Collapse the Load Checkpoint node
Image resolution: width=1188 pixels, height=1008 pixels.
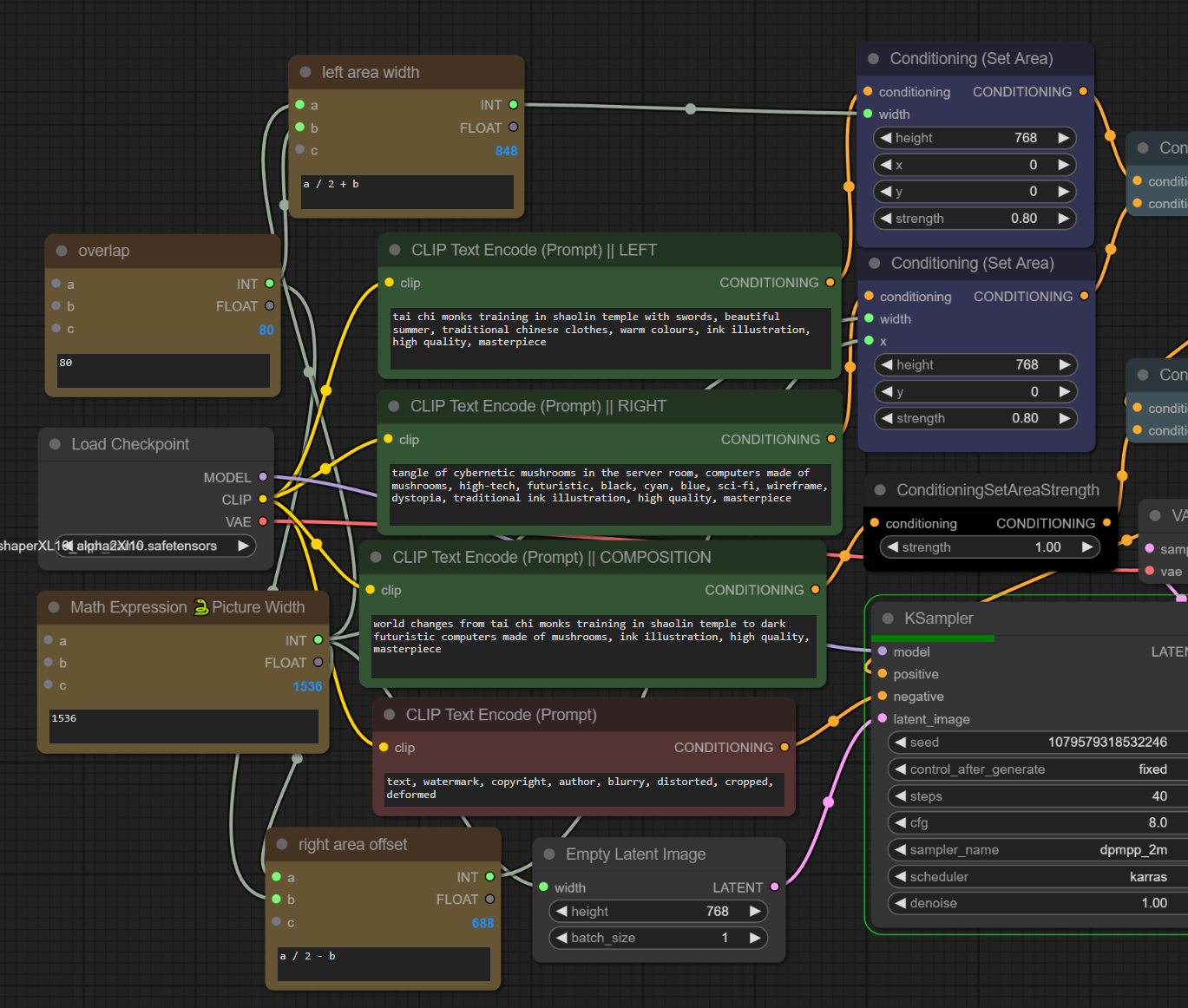55,444
